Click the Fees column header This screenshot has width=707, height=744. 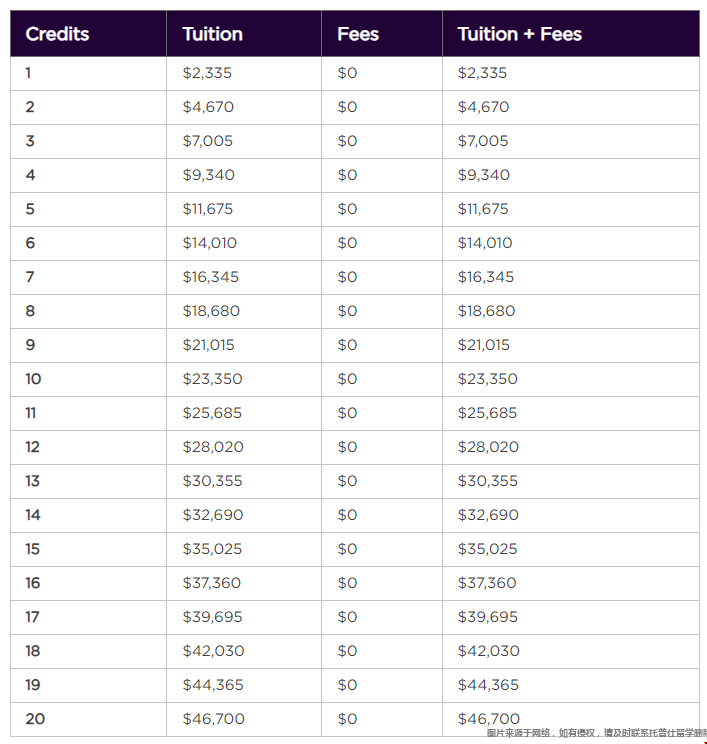pos(358,34)
